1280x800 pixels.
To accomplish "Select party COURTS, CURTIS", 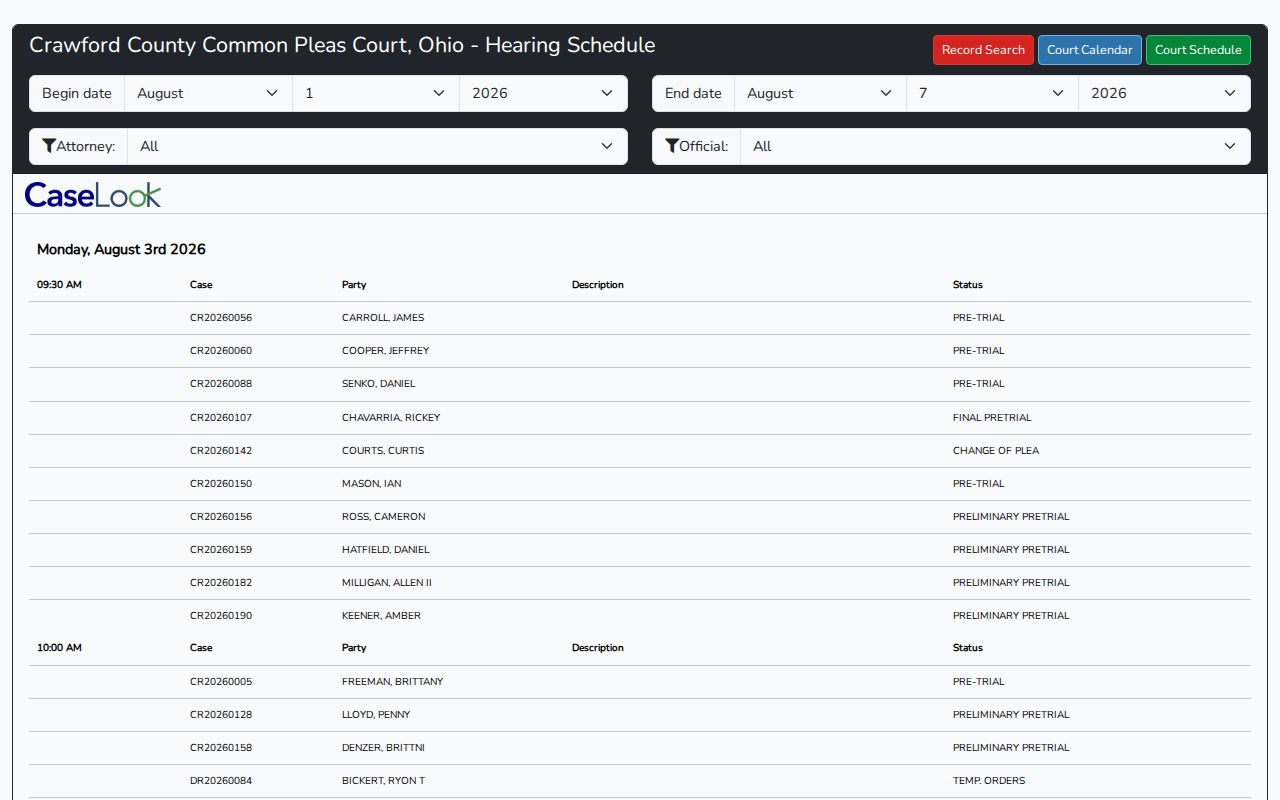I will [x=383, y=451].
